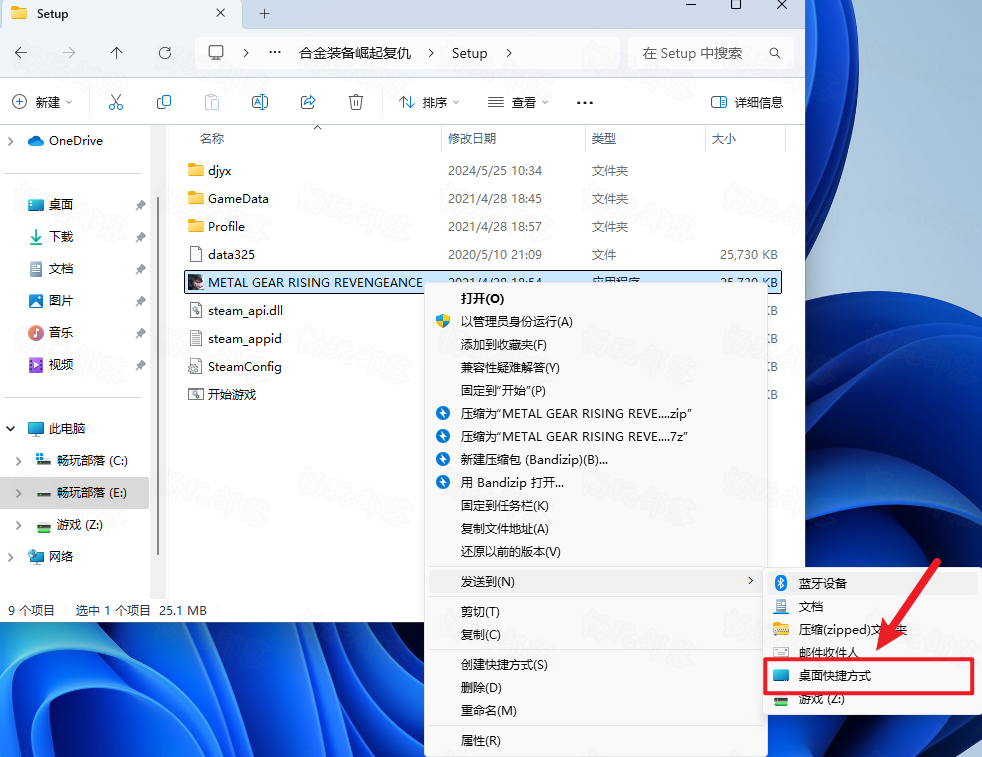
Task: Click the 详细信息 details pane button
Action: pyautogui.click(x=747, y=102)
